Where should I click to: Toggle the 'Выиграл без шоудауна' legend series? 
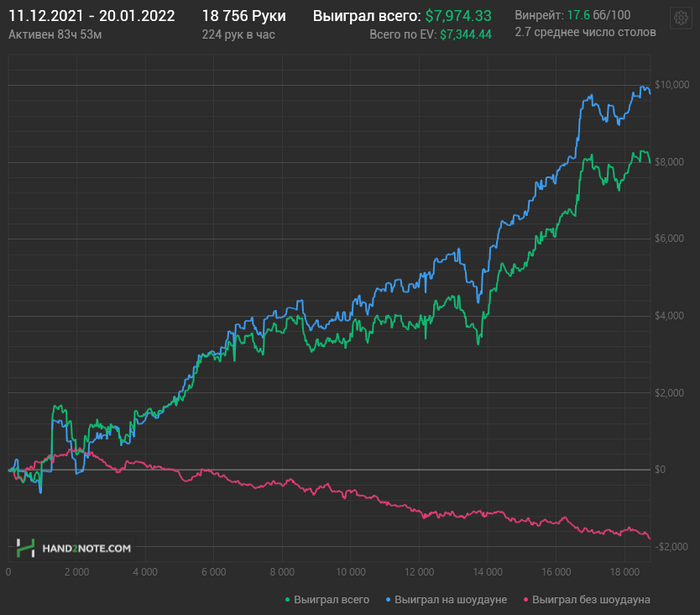[587, 599]
